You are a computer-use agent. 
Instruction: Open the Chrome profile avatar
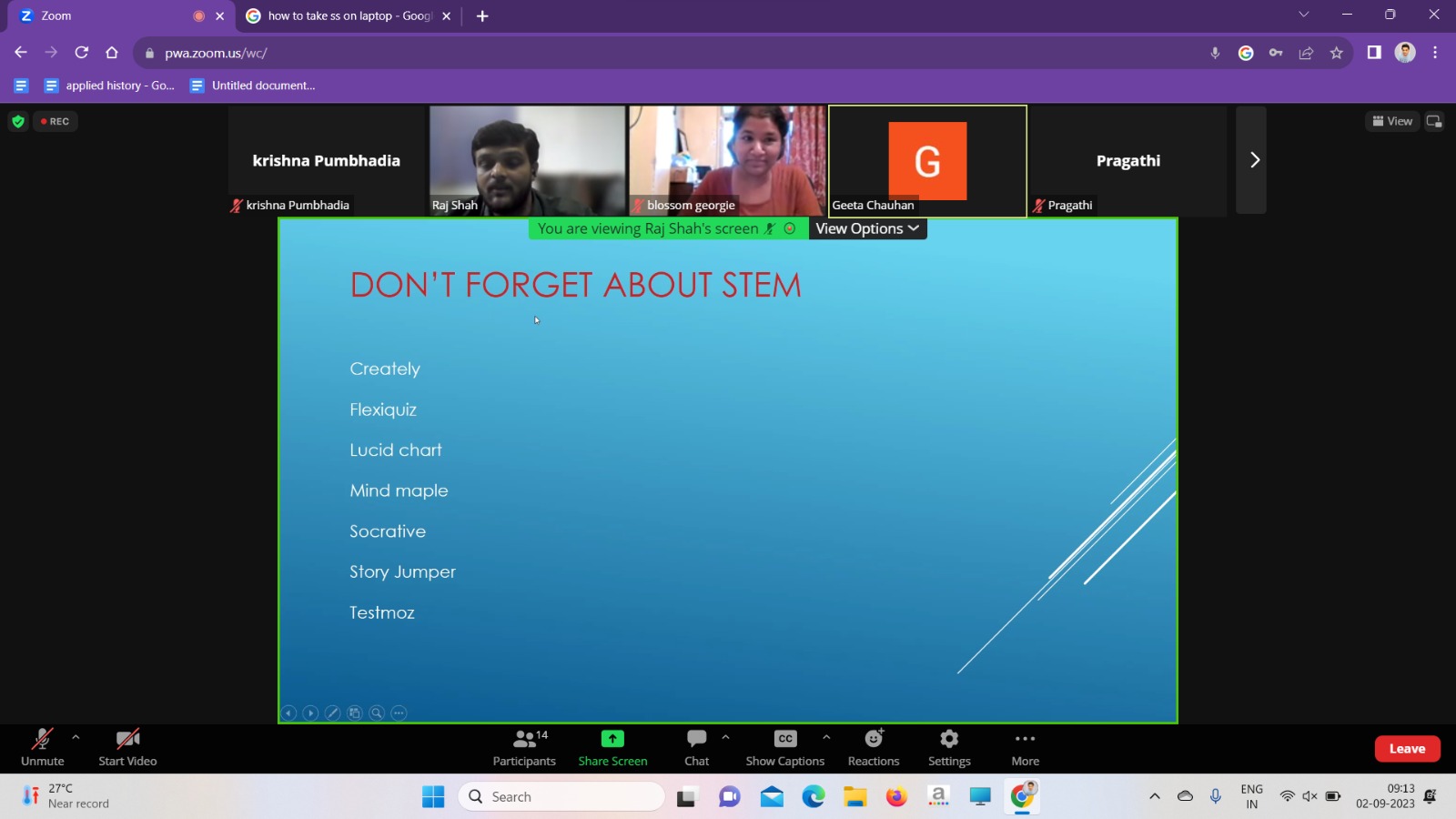click(x=1405, y=53)
